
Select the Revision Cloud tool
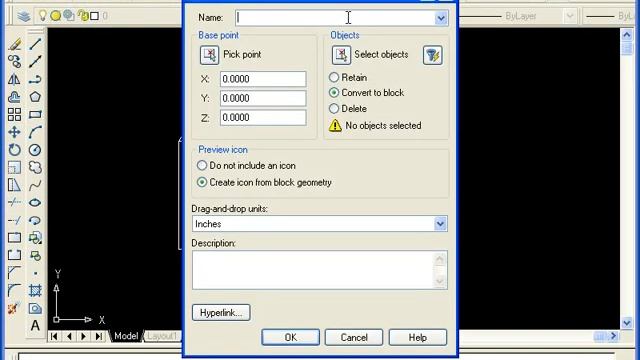[x=35, y=167]
